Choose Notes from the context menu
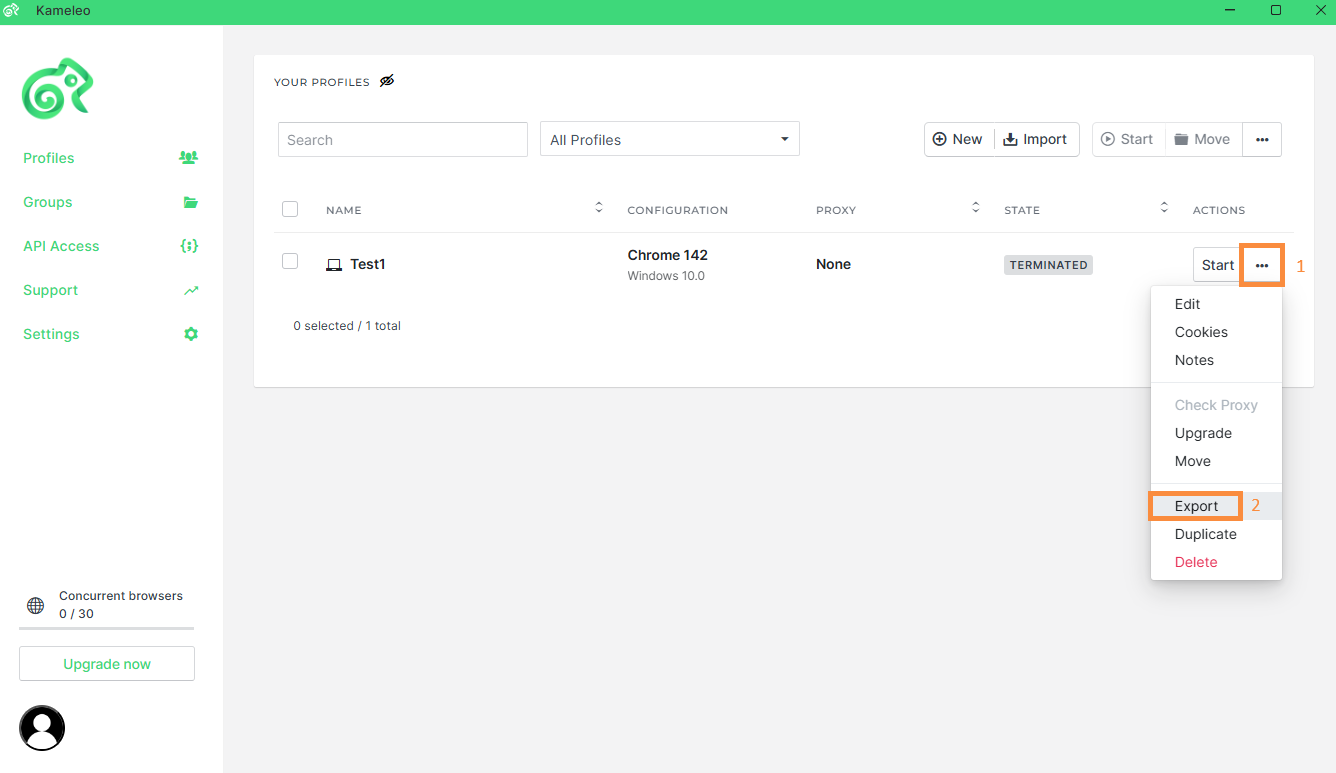 coord(1216,360)
